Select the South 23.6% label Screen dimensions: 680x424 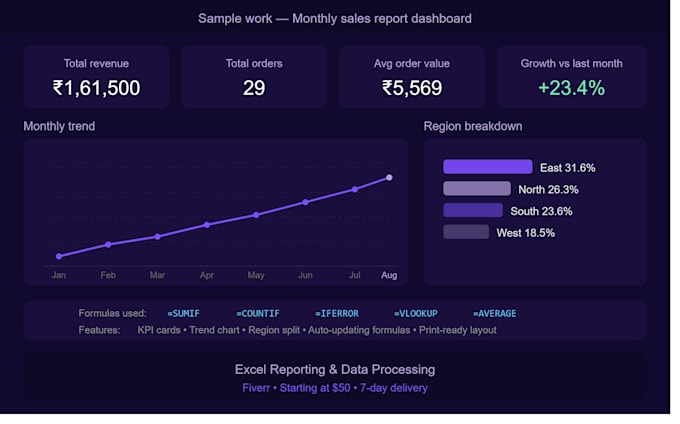(x=542, y=211)
